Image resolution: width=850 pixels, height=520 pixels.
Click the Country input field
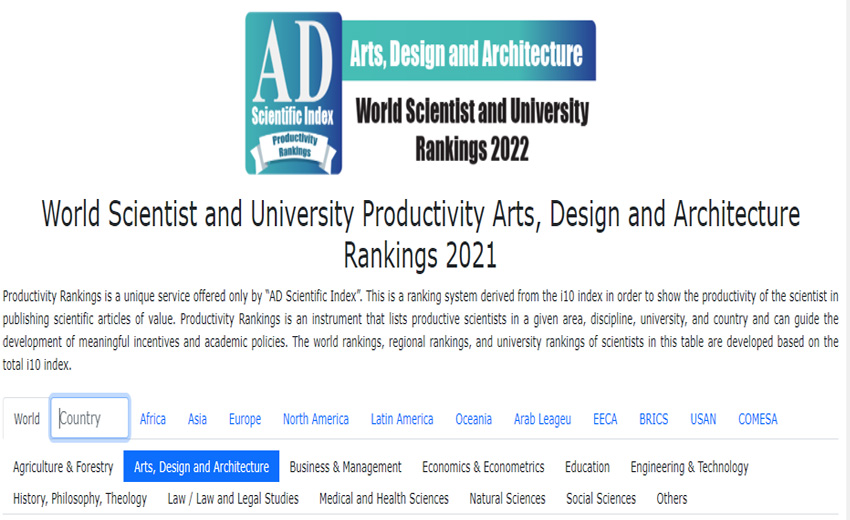pyautogui.click(x=90, y=418)
